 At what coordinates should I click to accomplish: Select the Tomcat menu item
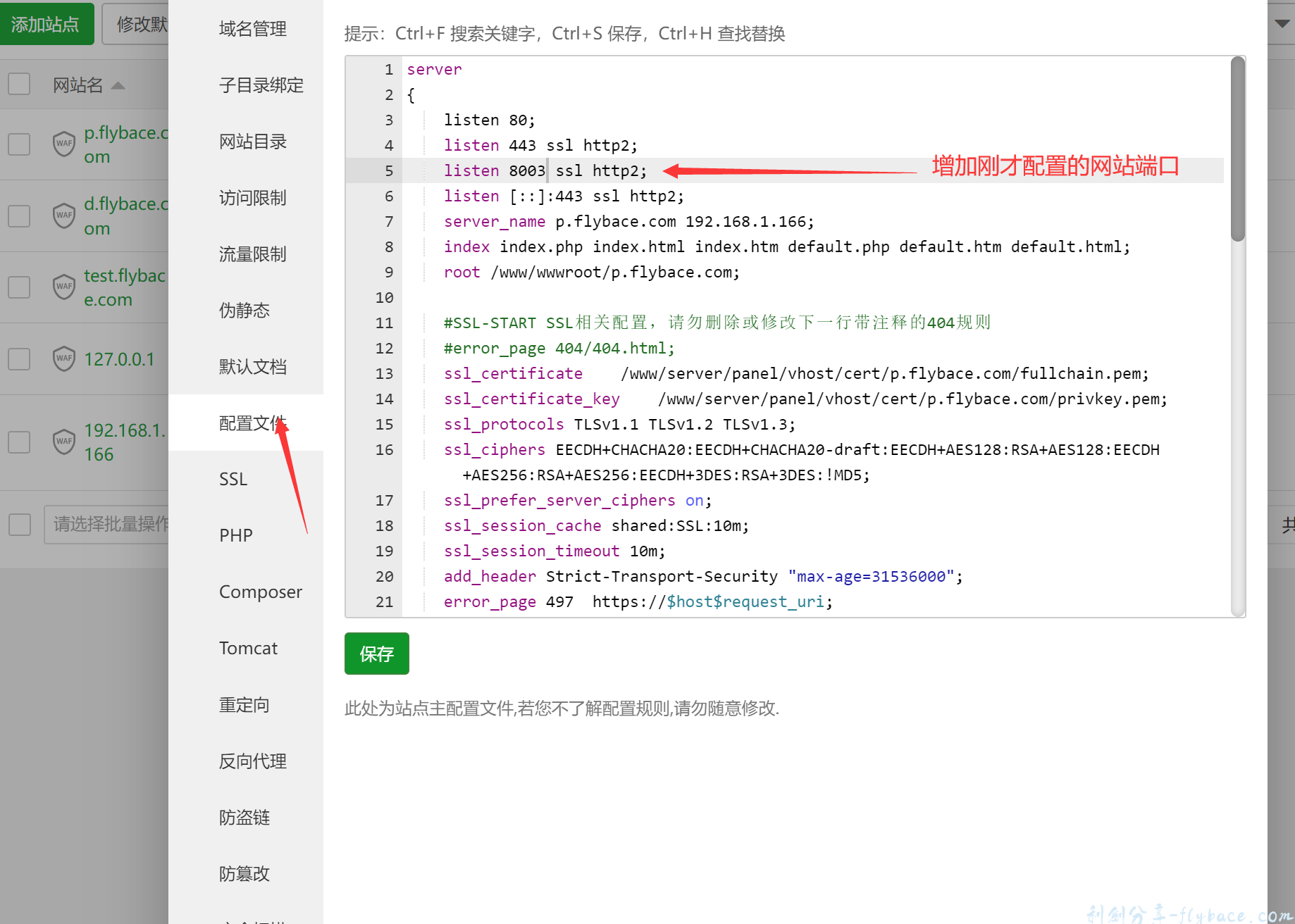click(x=248, y=649)
